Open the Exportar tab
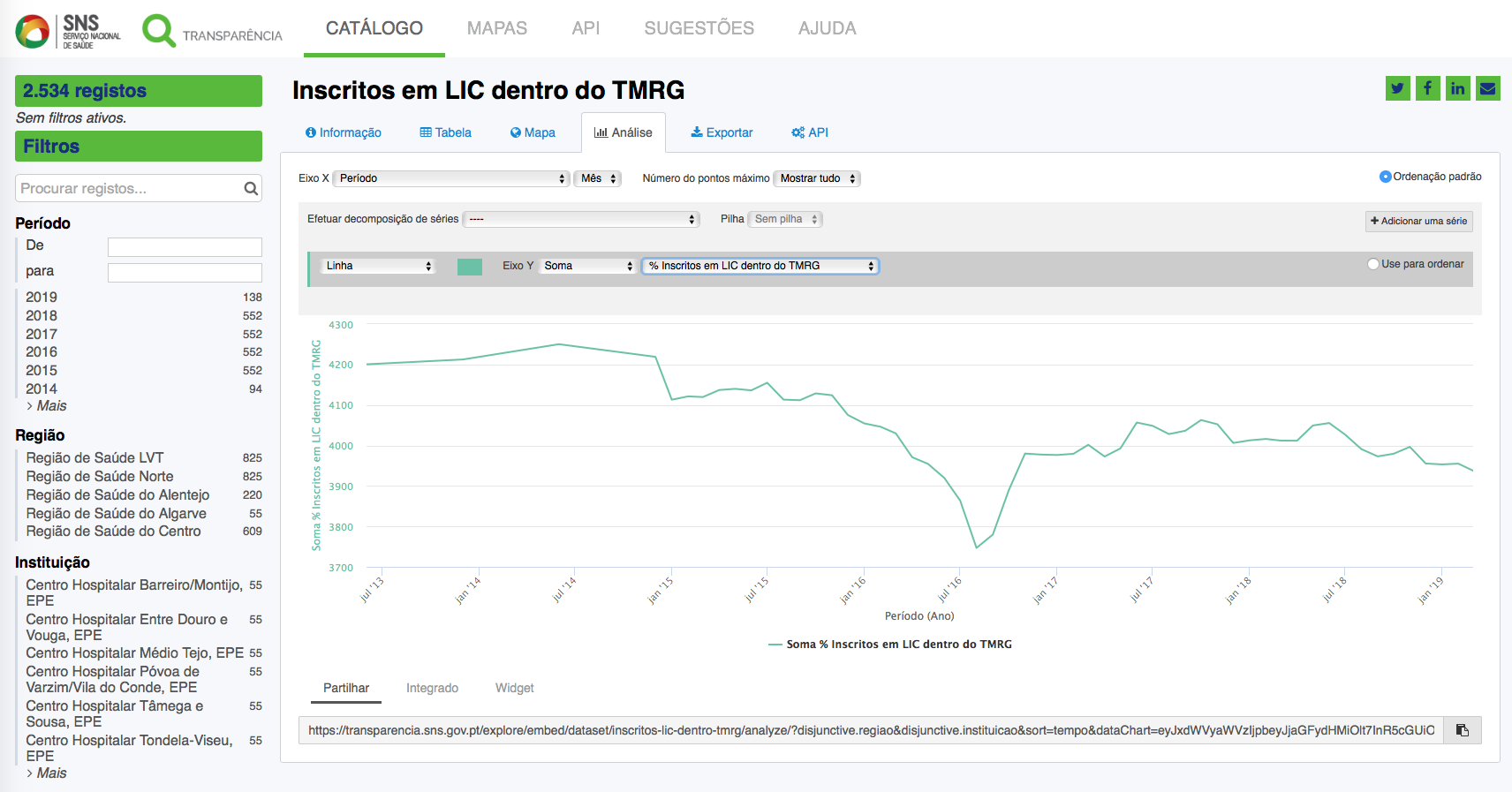Screen dimensions: 1512x792 point(722,132)
